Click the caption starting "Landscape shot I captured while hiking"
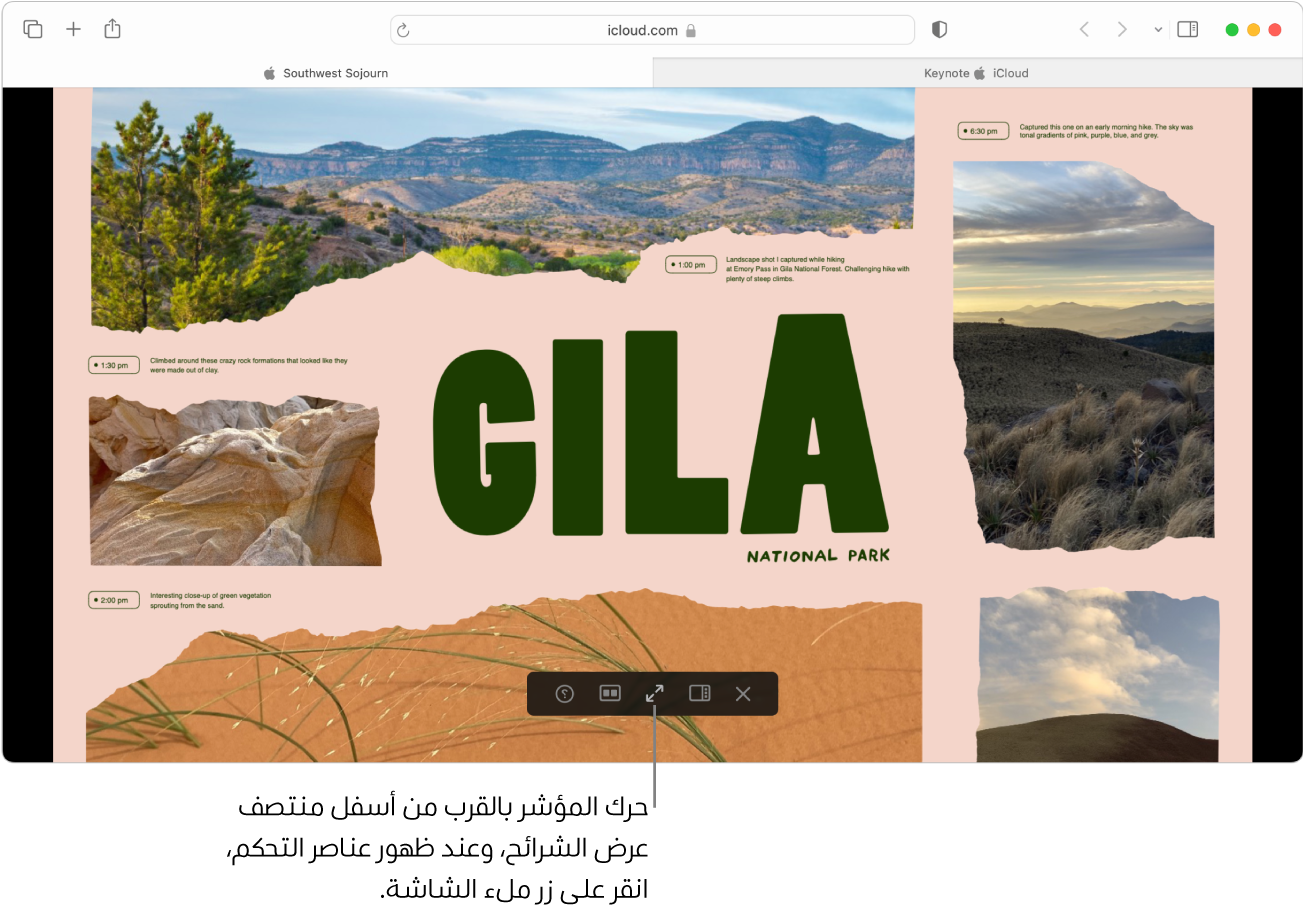 [817, 269]
